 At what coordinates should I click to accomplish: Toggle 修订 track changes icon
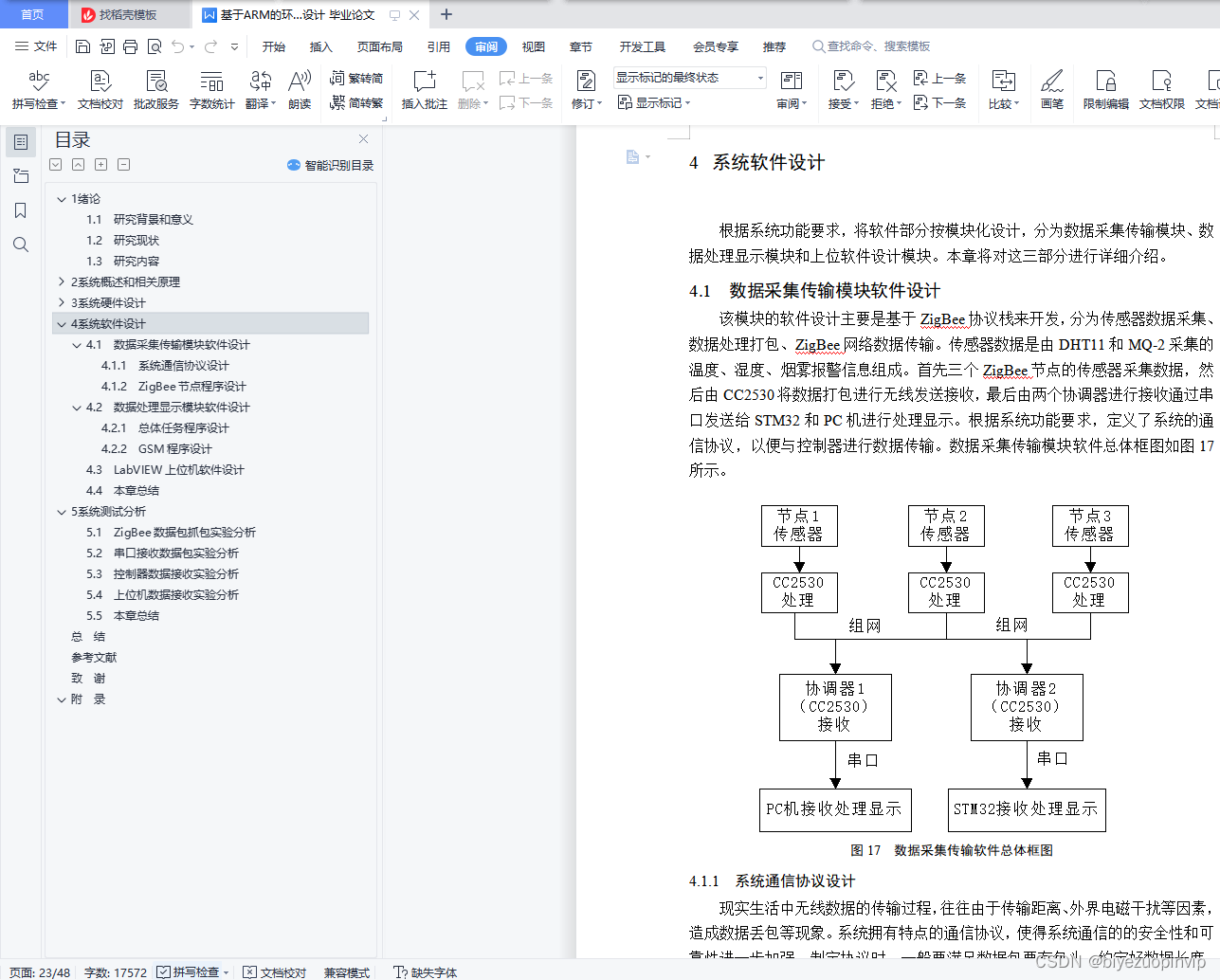[586, 82]
